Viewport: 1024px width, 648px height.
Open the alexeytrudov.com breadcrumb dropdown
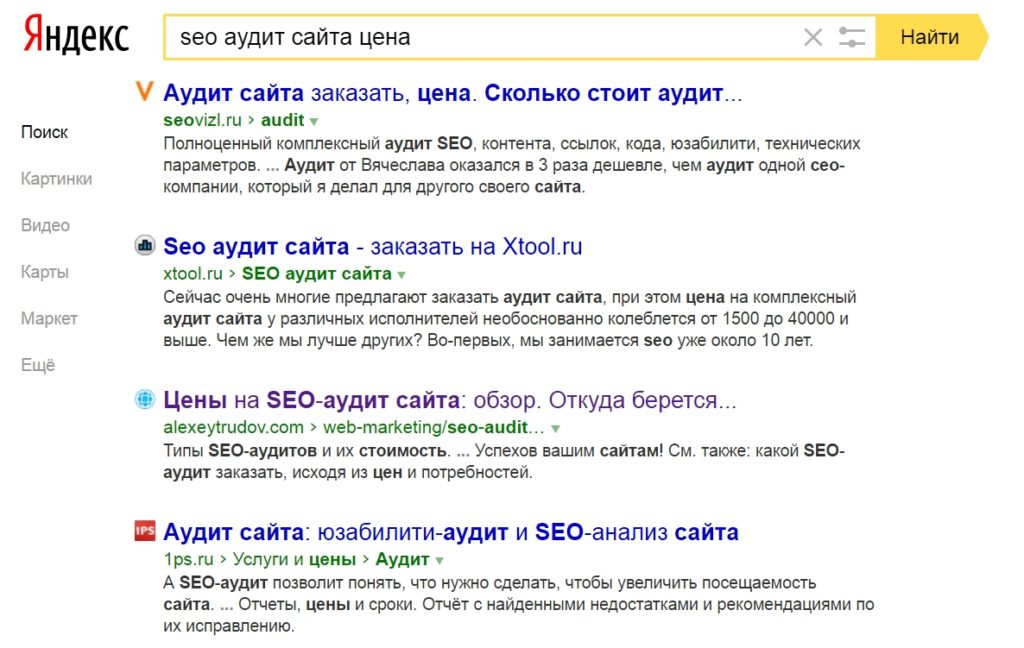pos(554,427)
